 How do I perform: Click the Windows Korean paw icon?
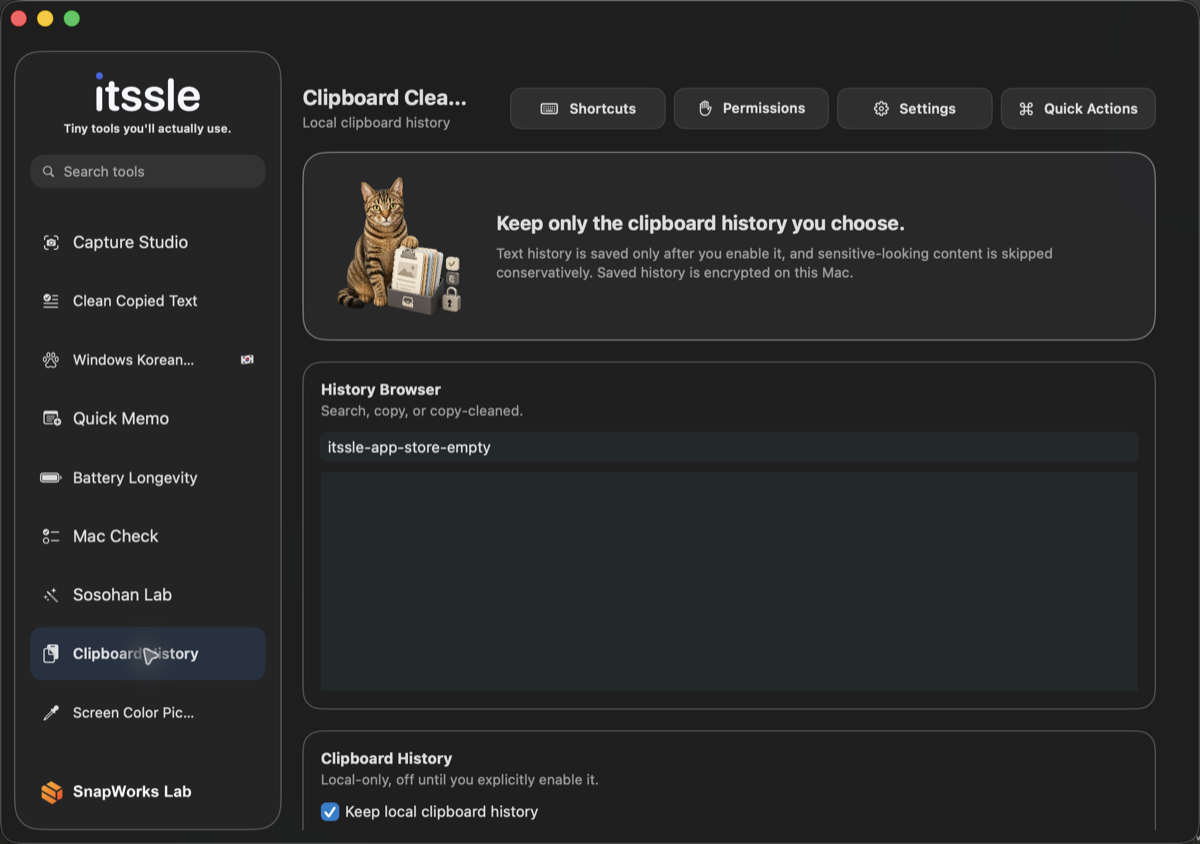[51, 360]
